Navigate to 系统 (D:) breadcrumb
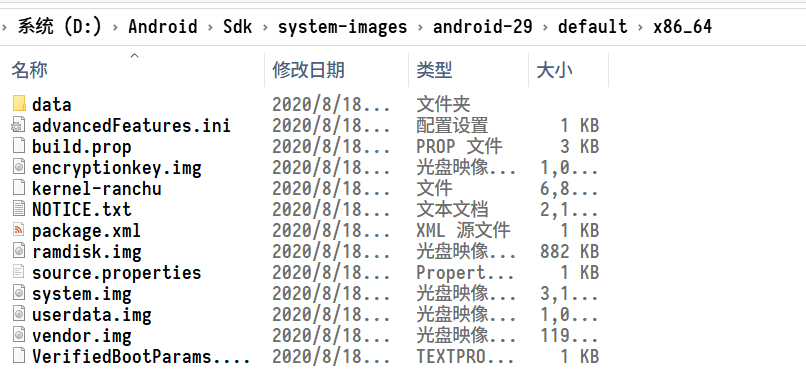The image size is (806, 388). 60,27
